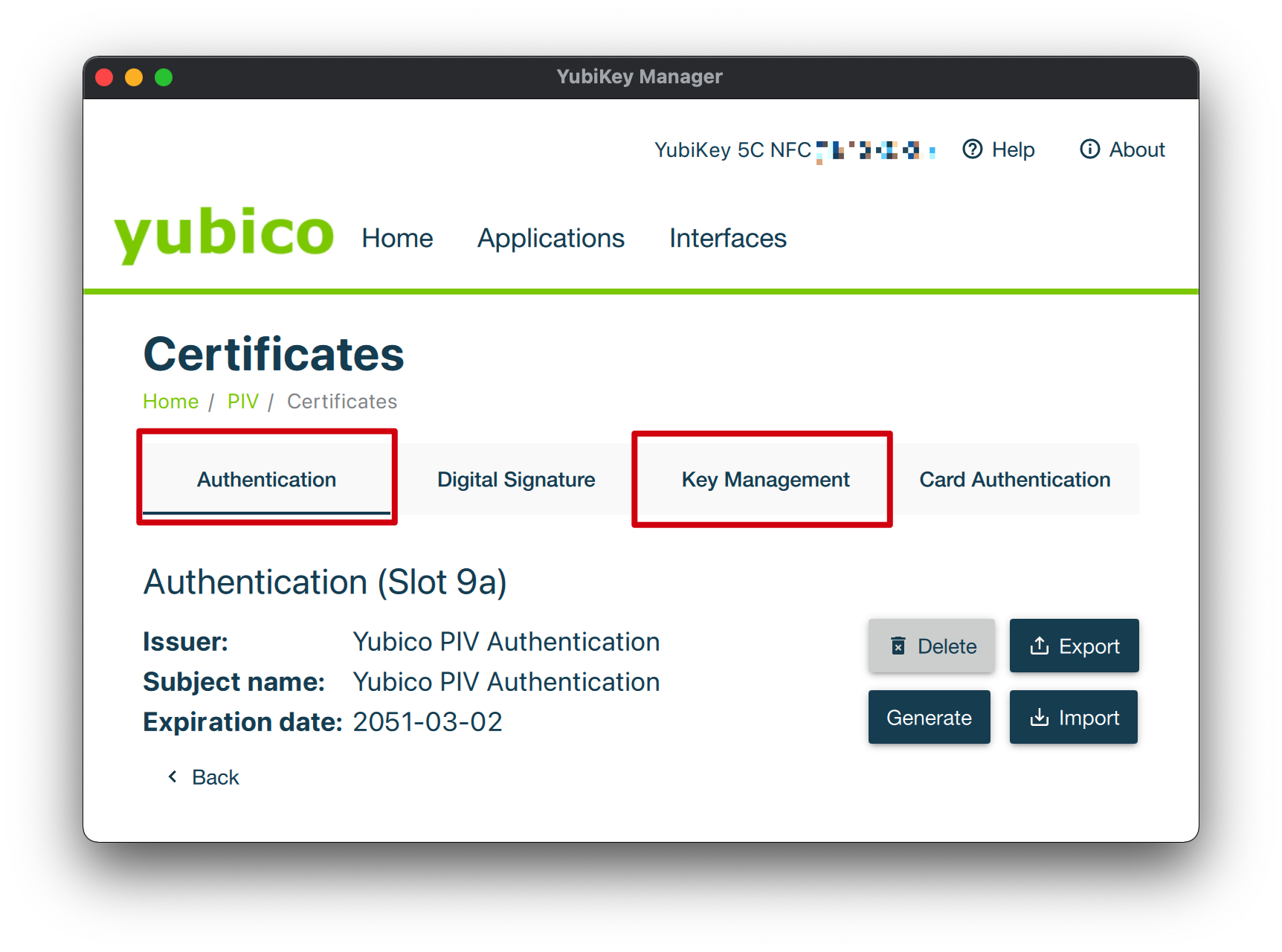Maximize the window with green button
This screenshot has width=1282, height=952.
(x=164, y=77)
